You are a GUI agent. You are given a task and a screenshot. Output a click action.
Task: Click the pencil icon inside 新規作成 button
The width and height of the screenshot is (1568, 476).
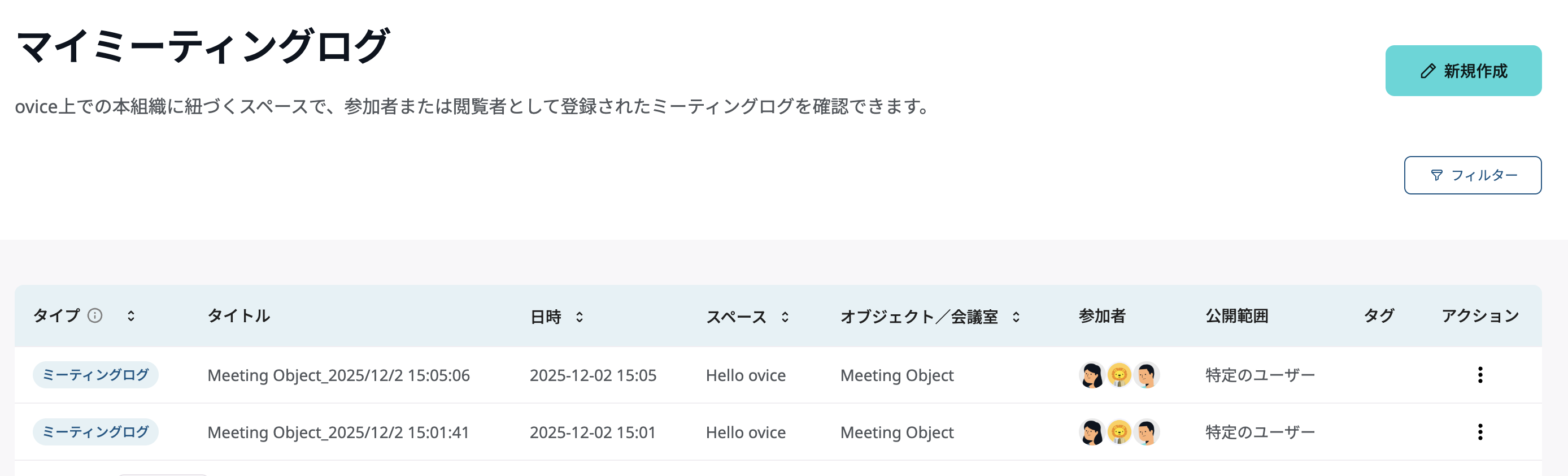point(1427,71)
